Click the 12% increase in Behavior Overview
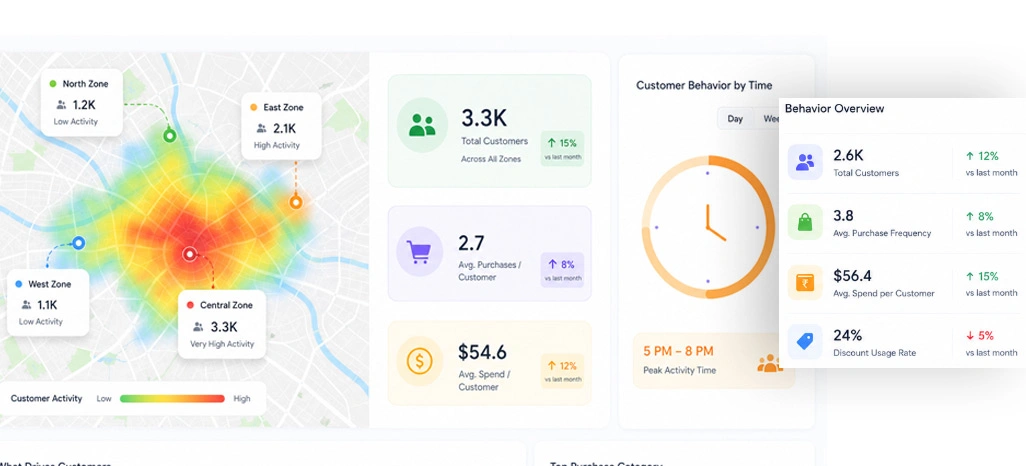The height and width of the screenshot is (466, 1026). (982, 156)
